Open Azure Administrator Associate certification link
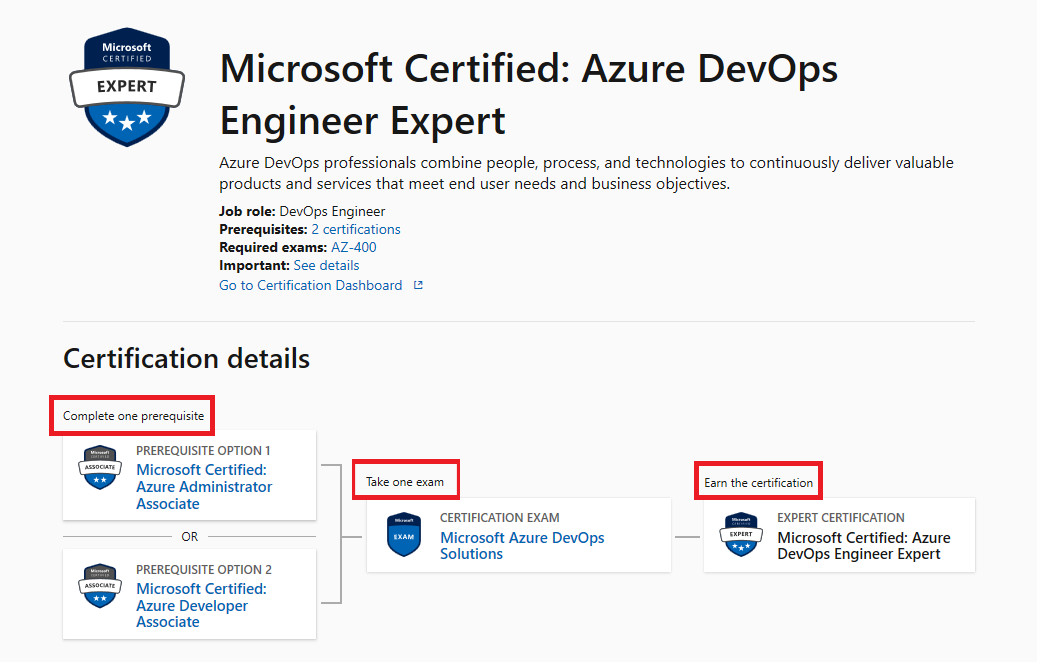Image resolution: width=1037 pixels, height=662 pixels. pyautogui.click(x=204, y=487)
